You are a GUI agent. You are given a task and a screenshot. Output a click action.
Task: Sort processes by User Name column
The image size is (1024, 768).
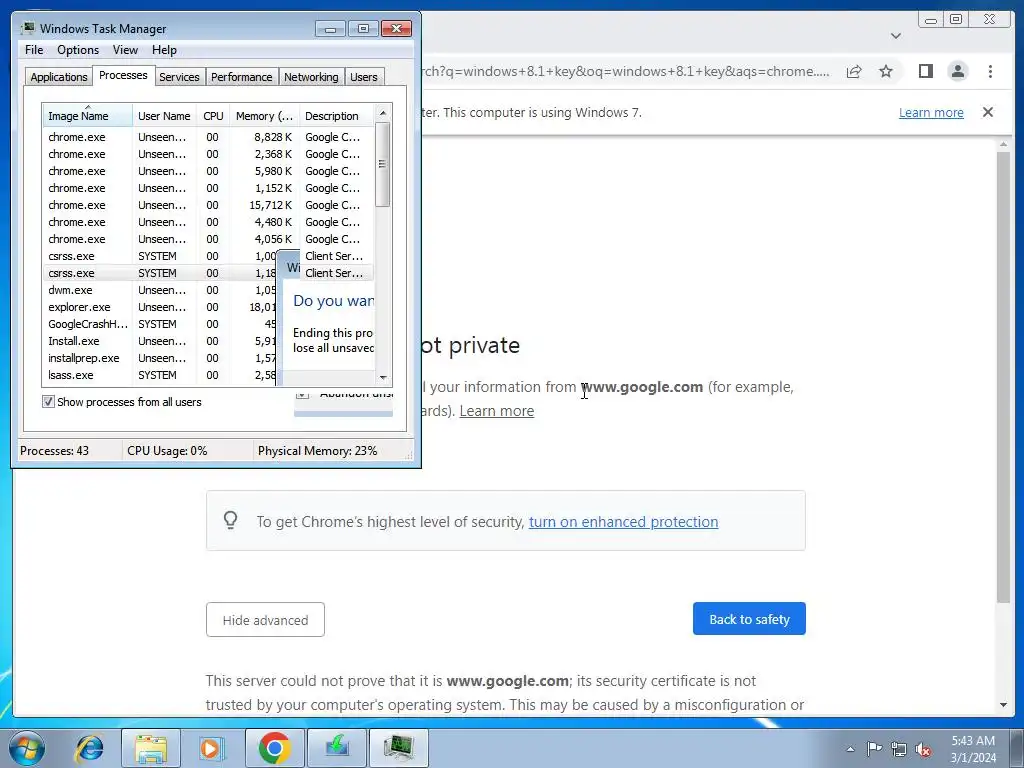(164, 116)
